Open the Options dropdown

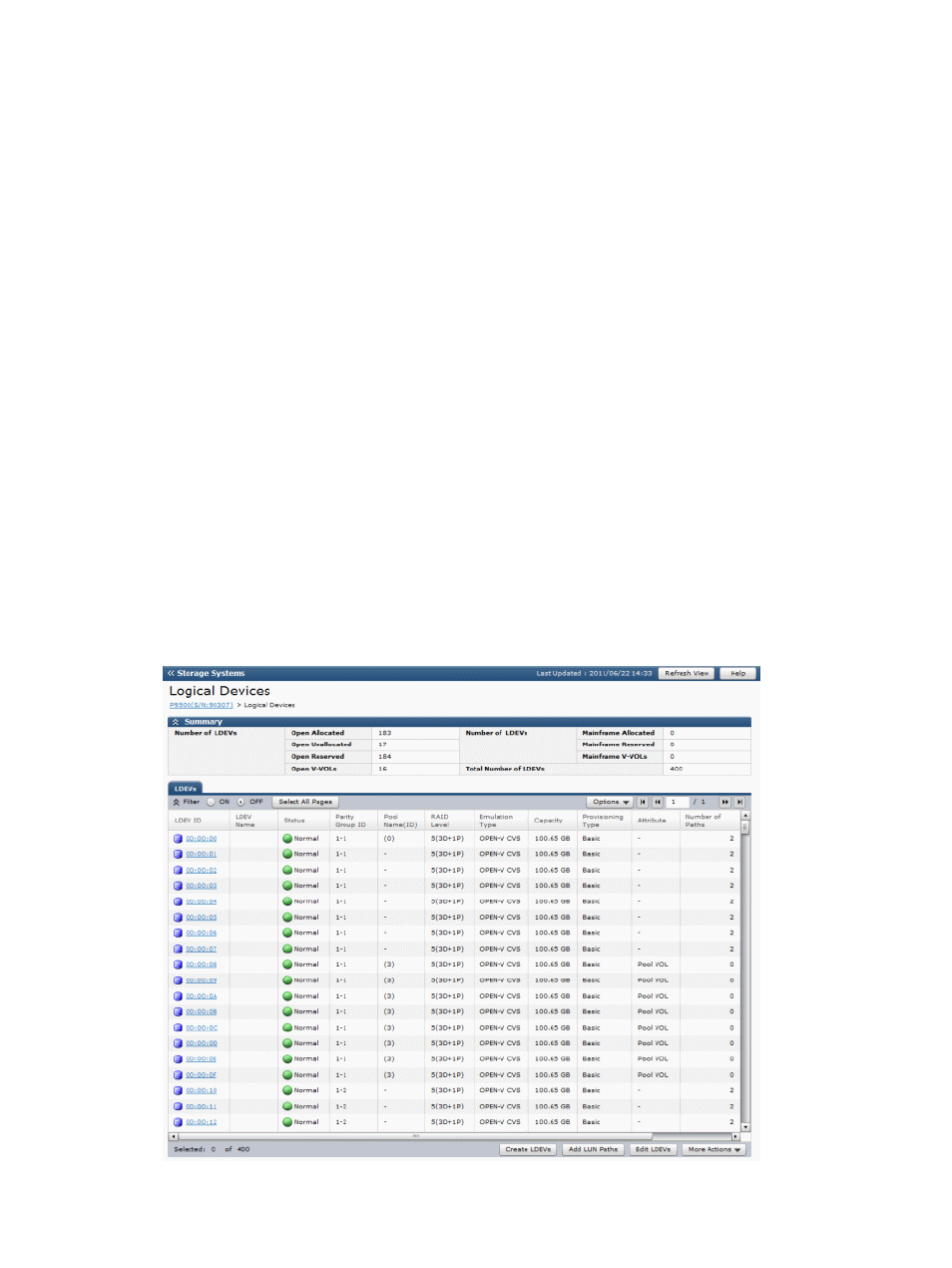coord(610,802)
